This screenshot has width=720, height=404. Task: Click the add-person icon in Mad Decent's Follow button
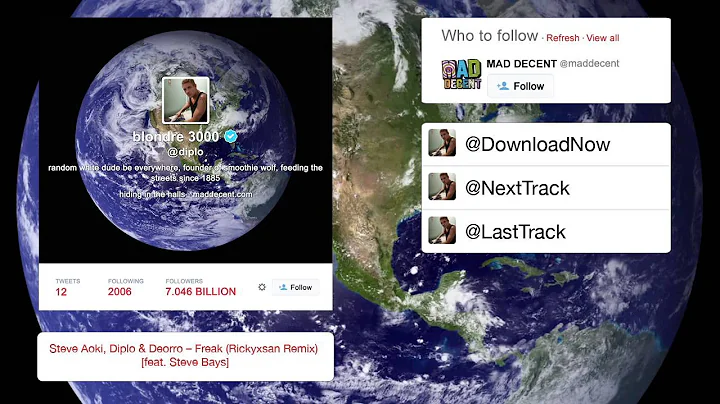(503, 86)
